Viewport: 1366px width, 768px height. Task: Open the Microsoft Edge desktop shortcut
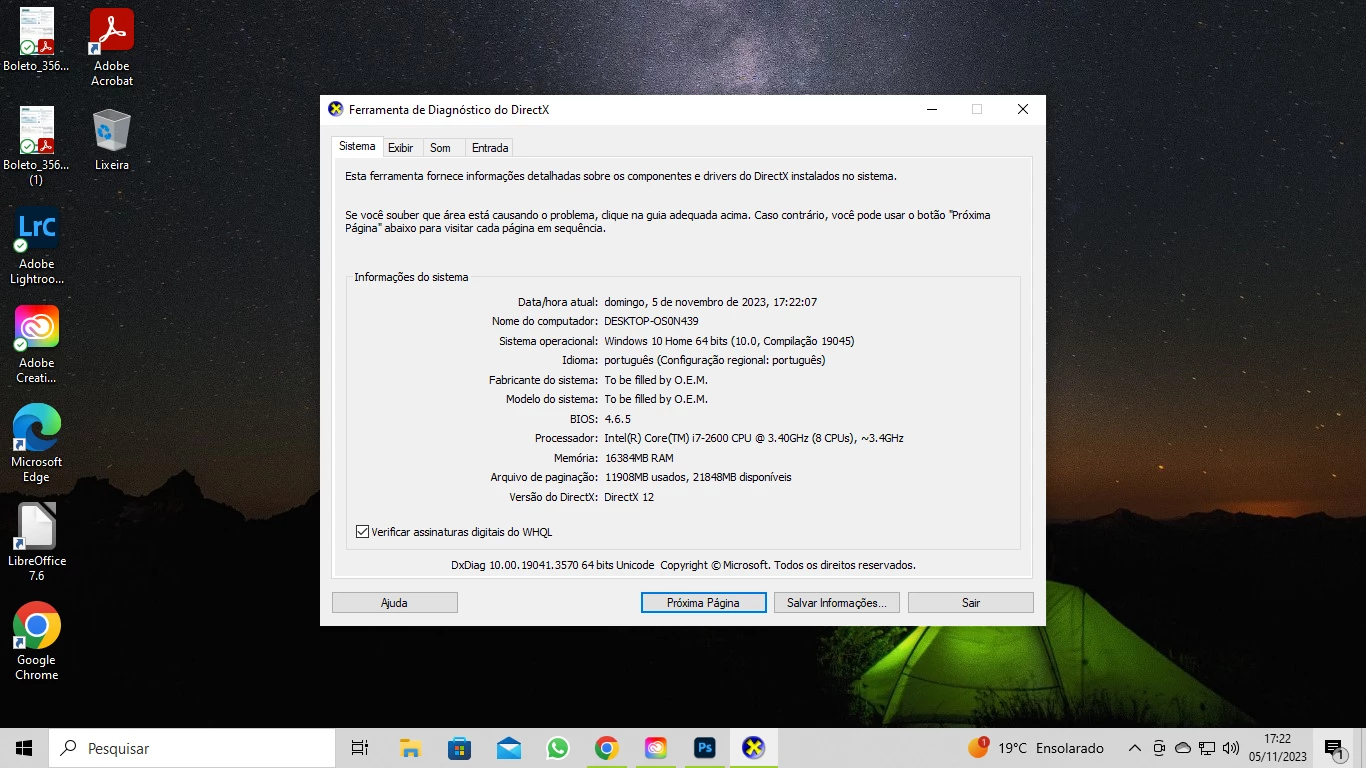tap(37, 443)
